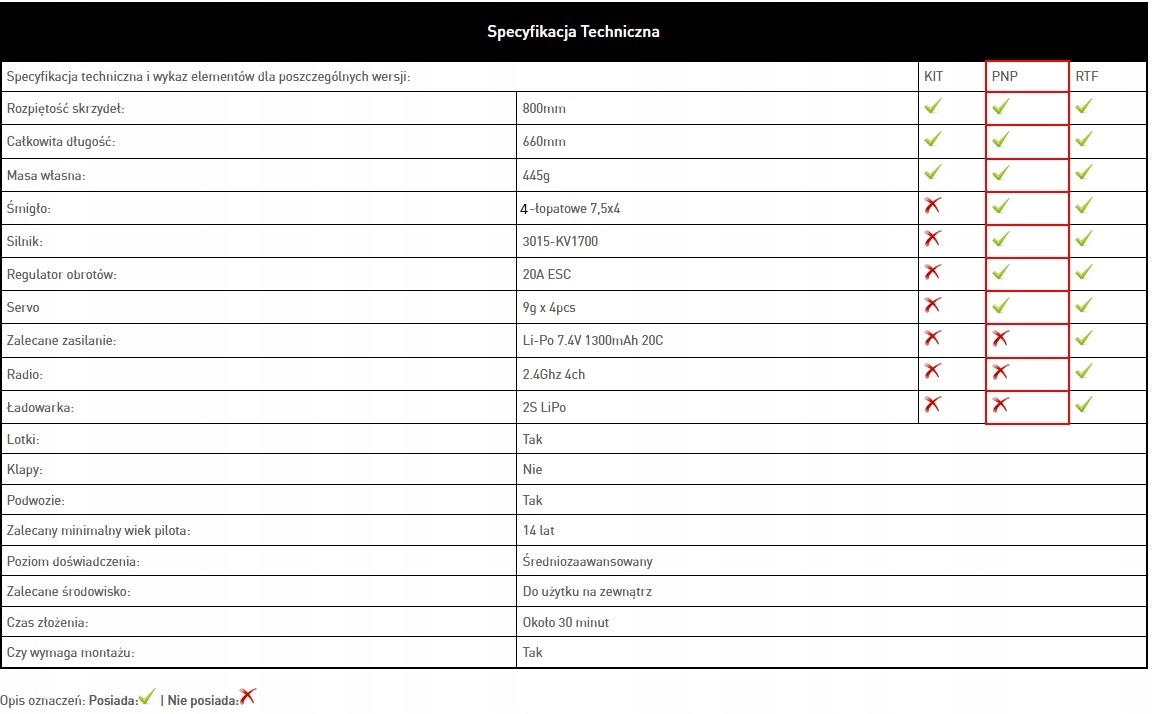Screen dimensions: 1156x714
Task: Click the Średniozaawansowany experience level value
Action: coord(587,562)
